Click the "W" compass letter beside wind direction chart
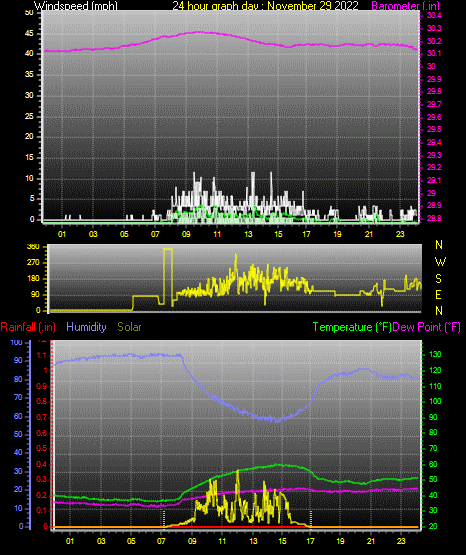Screen dimensions: 466x555 tap(440, 262)
